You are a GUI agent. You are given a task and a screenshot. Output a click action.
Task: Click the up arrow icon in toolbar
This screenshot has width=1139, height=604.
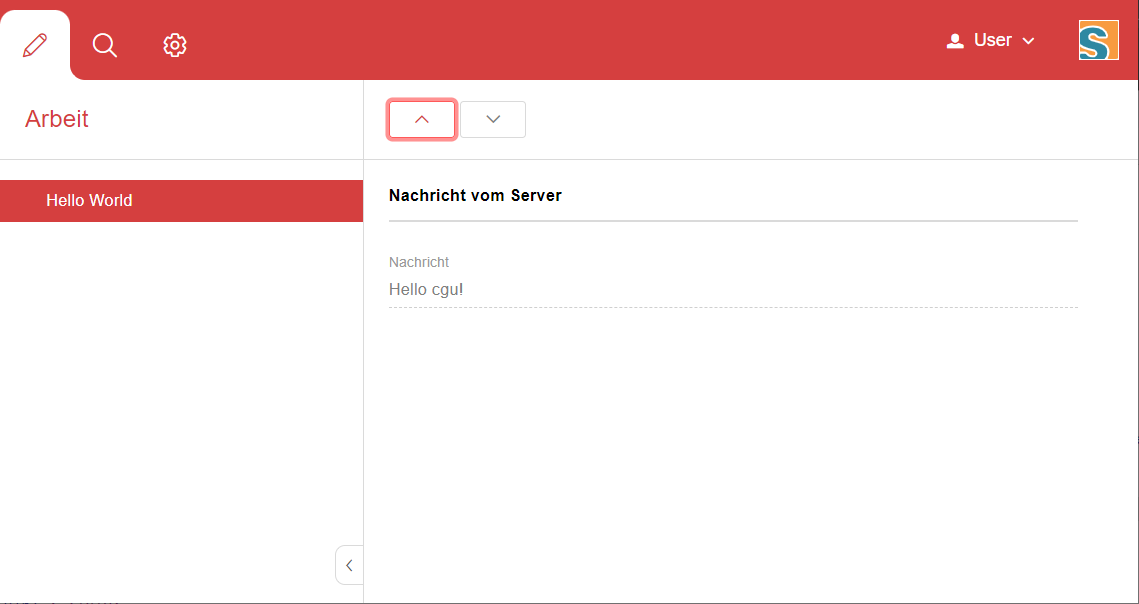pyautogui.click(x=422, y=119)
